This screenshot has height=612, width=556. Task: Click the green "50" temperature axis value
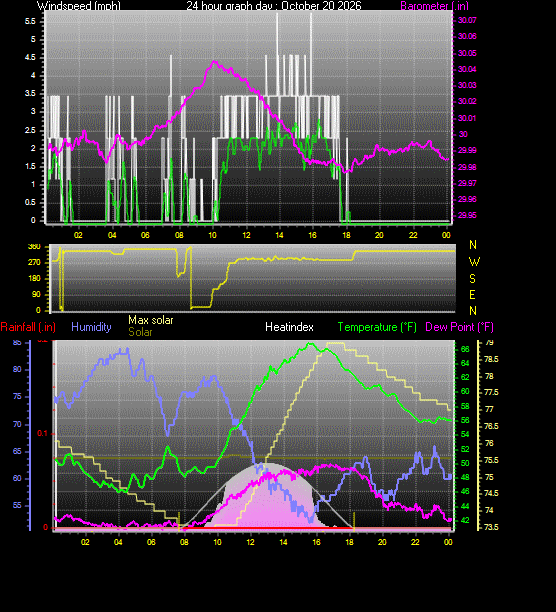click(465, 463)
